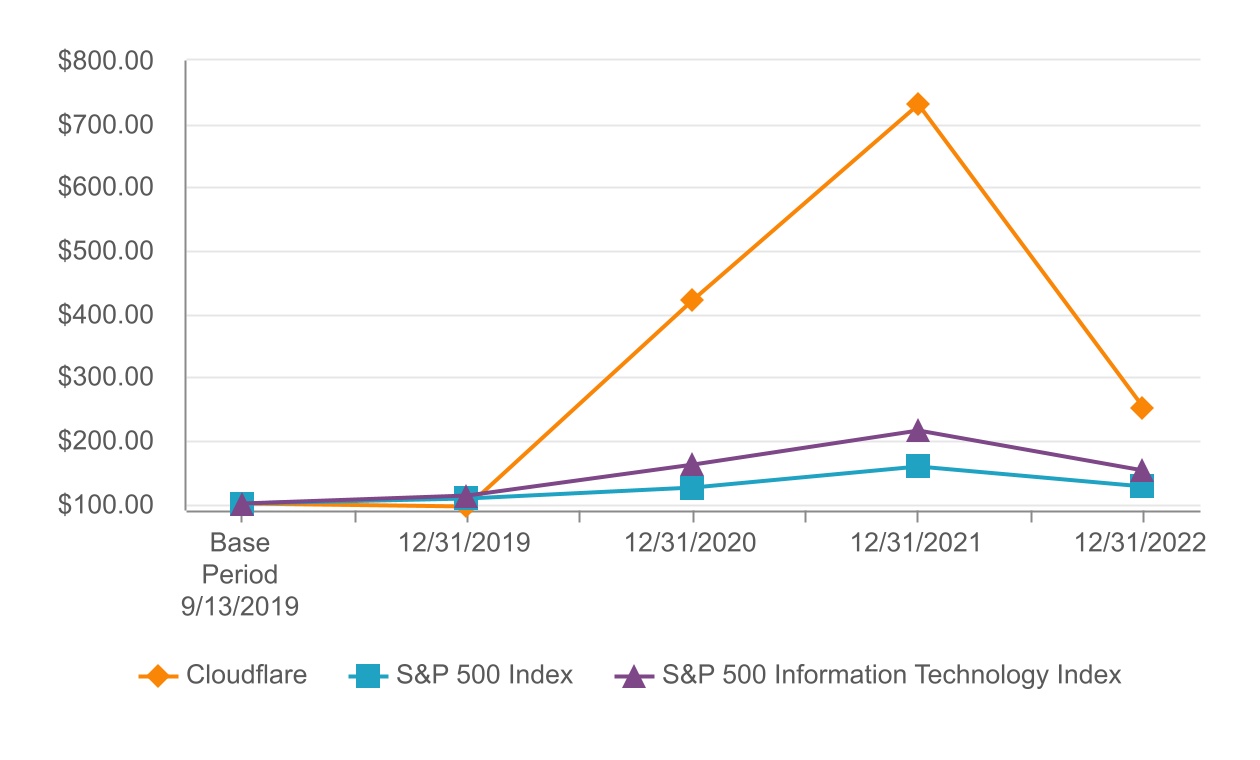This screenshot has width=1260, height=760.
Task: Click the 12/31/2020 x-axis label
Action: pyautogui.click(x=691, y=543)
